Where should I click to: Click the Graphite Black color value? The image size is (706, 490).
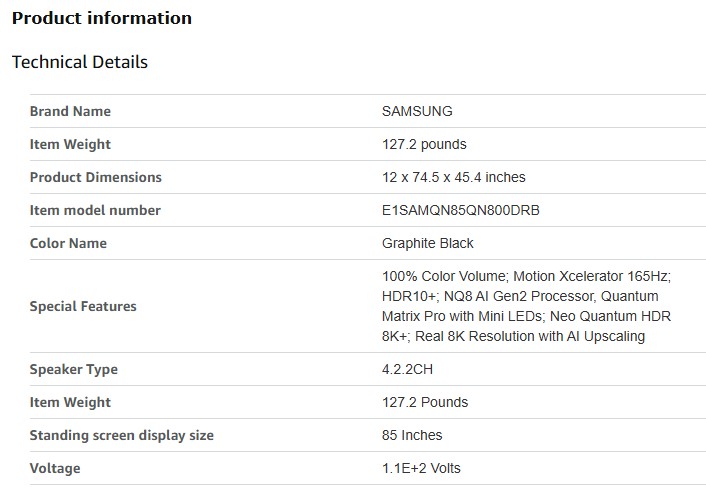428,243
